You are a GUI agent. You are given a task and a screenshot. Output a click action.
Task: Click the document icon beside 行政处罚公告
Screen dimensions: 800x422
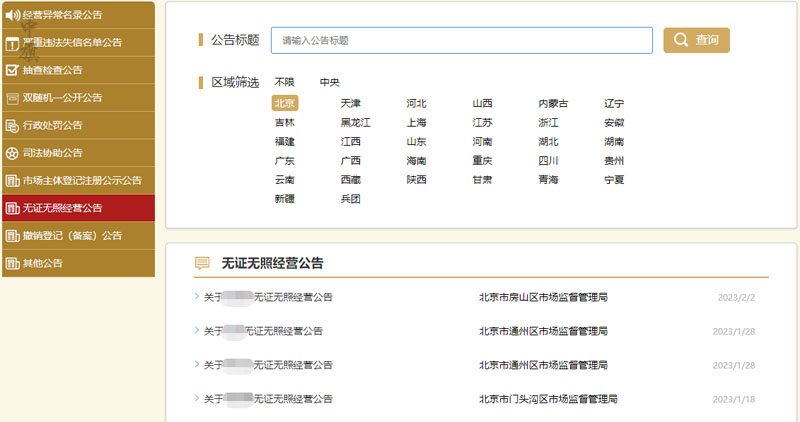pos(12,125)
